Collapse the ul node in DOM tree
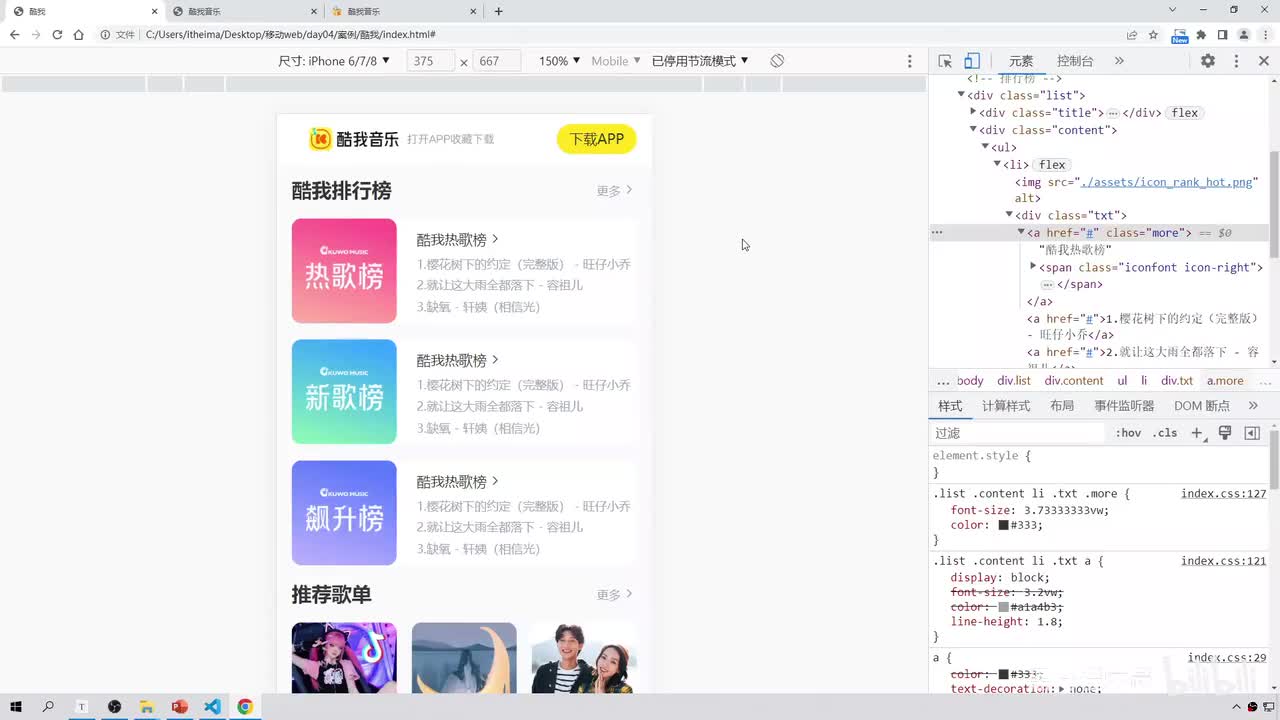1280x720 pixels. (985, 147)
